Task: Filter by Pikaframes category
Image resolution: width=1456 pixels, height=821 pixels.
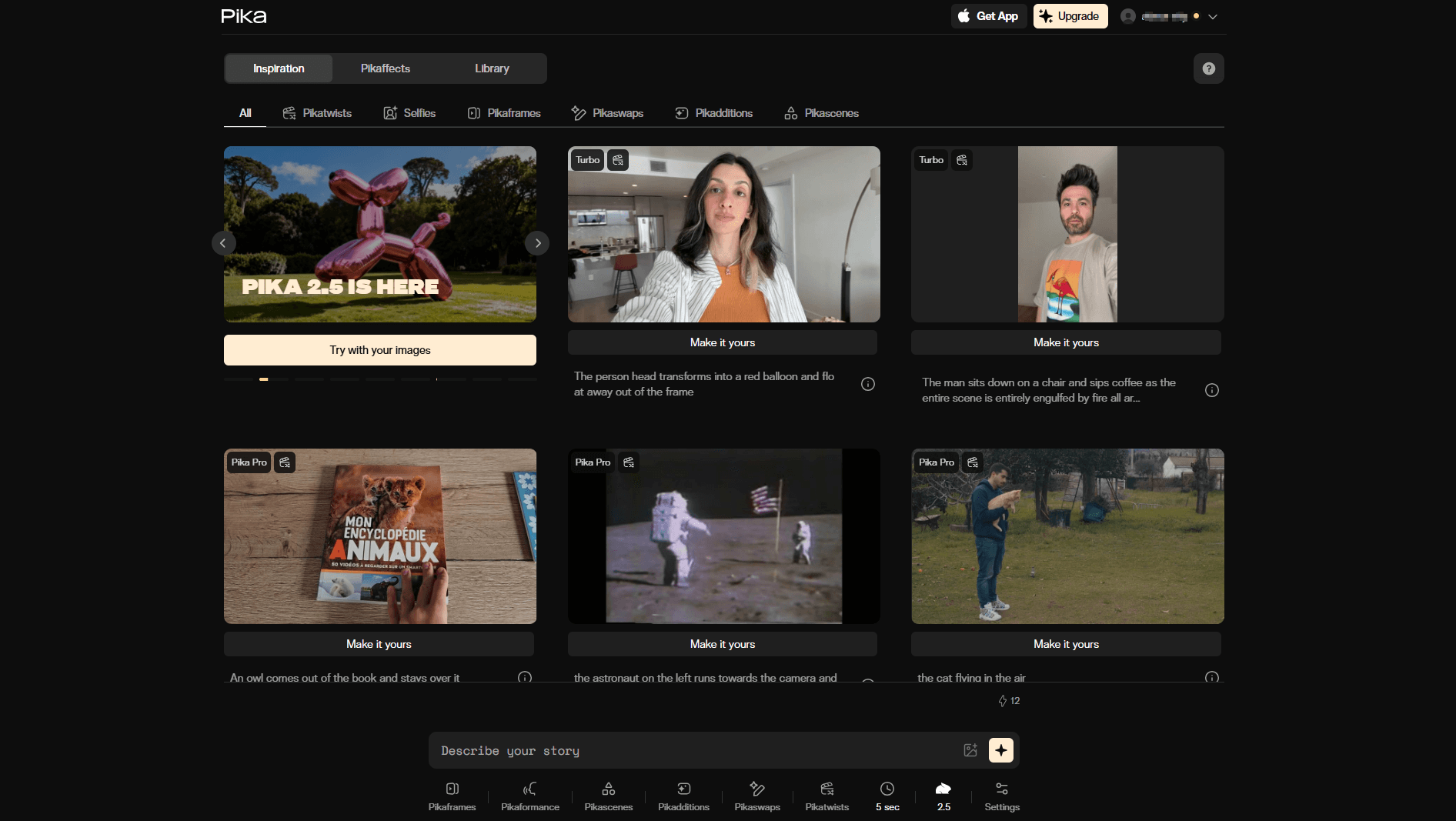Action: pos(504,113)
